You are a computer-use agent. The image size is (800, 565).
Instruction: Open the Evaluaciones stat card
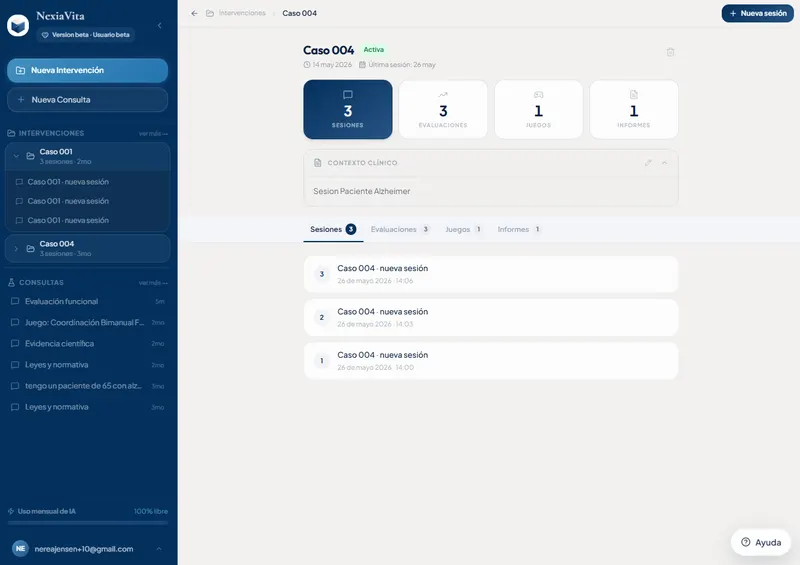(443, 109)
